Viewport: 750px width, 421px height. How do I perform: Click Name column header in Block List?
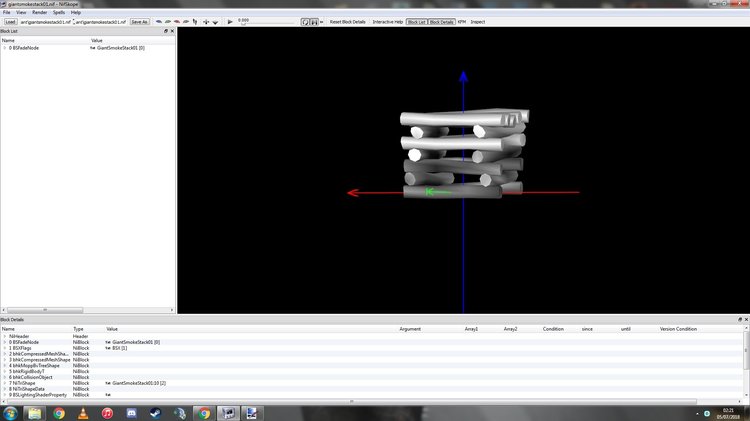[8, 41]
